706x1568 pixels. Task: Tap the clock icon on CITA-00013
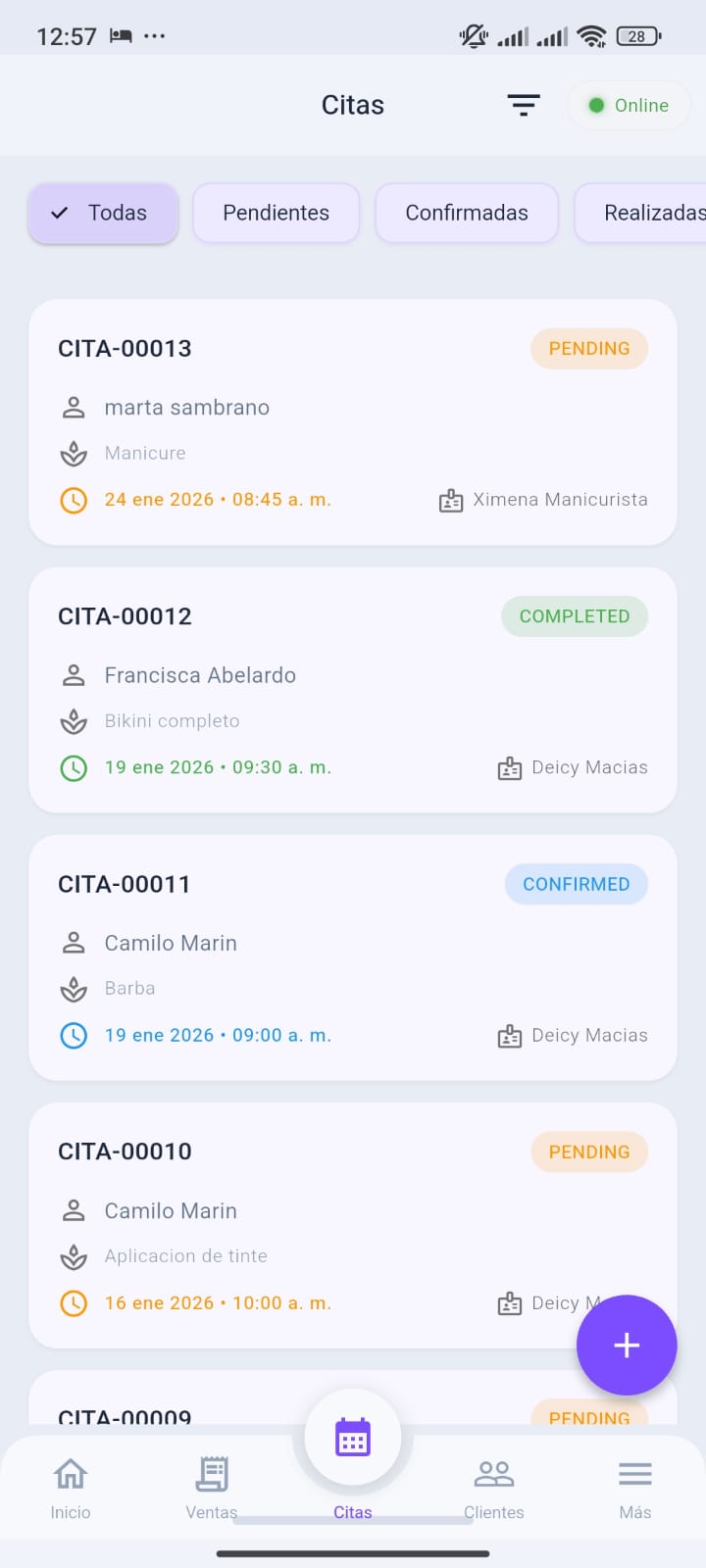(x=74, y=500)
